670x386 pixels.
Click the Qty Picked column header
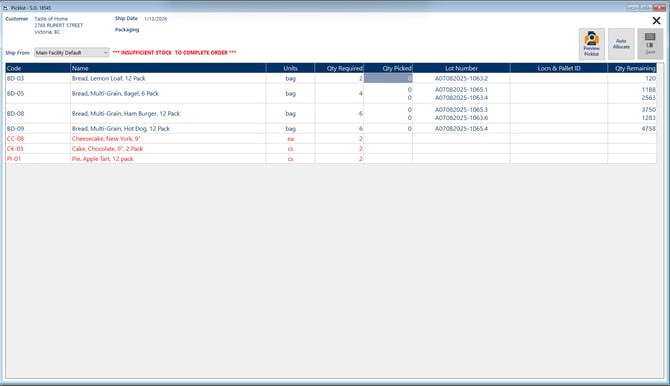pos(388,68)
